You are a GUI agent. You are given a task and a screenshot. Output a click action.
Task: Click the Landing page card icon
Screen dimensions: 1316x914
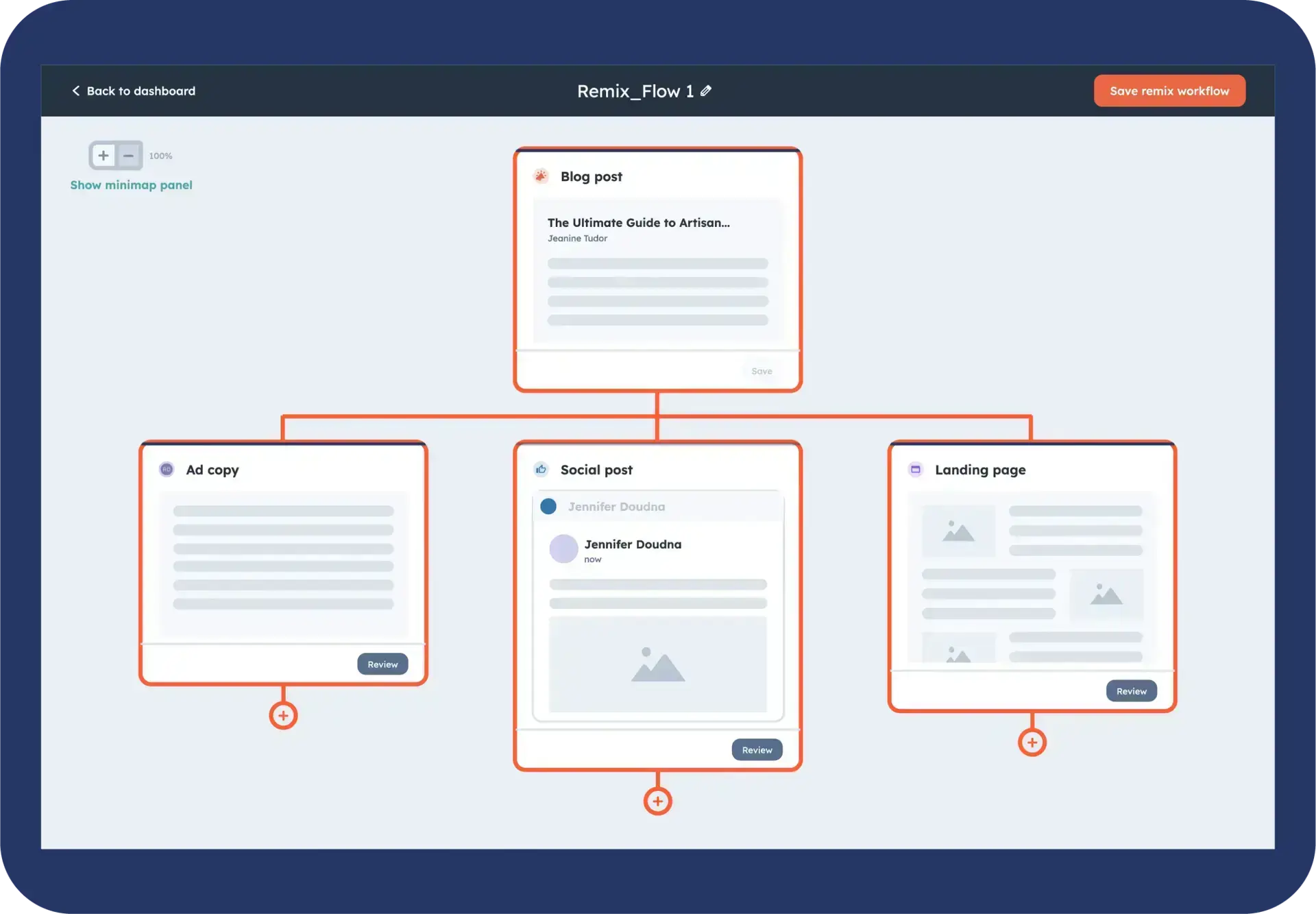tap(916, 469)
